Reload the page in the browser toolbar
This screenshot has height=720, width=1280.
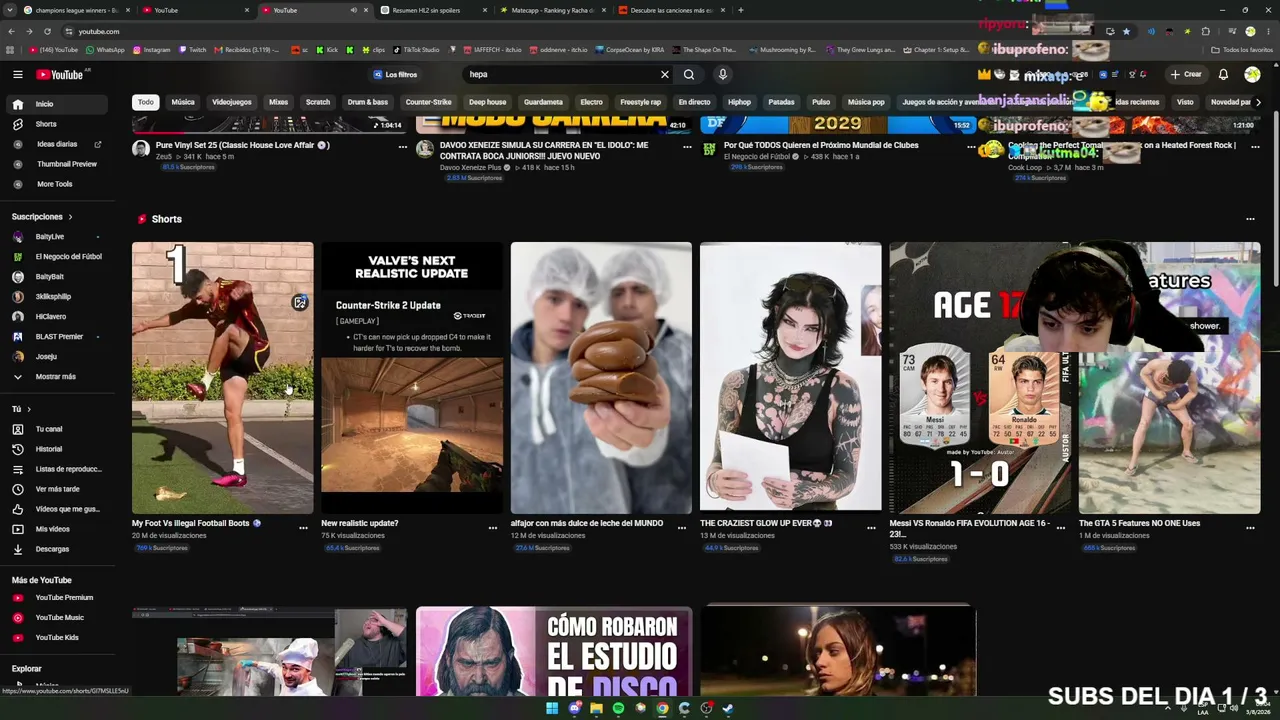(46, 31)
